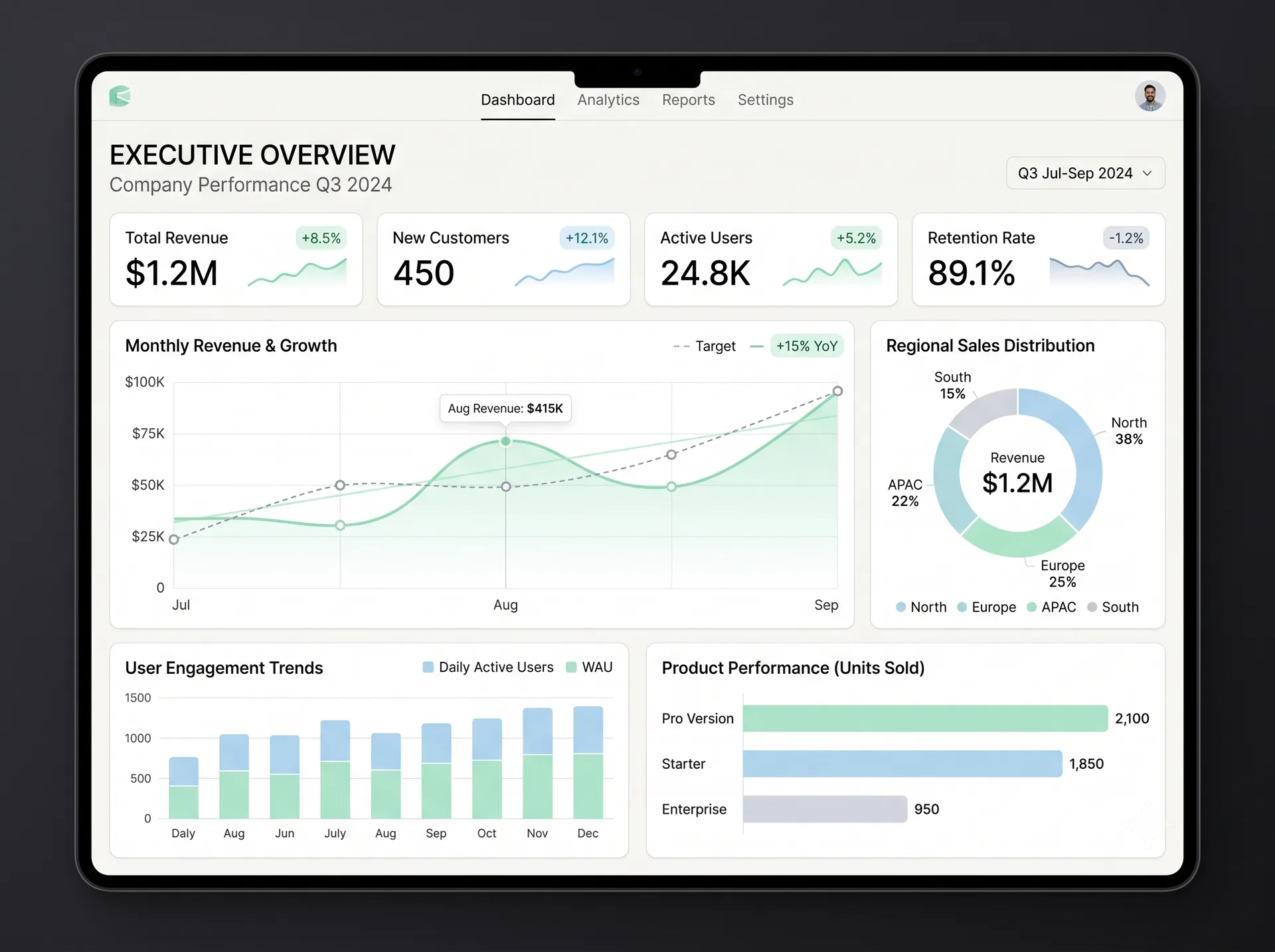
Task: Toggle APAC in the regional legend
Action: 1052,607
